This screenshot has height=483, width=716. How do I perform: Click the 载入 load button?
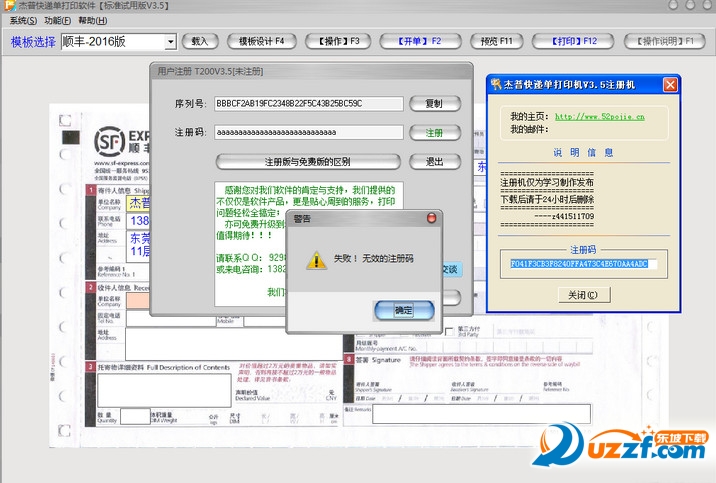[x=200, y=42]
